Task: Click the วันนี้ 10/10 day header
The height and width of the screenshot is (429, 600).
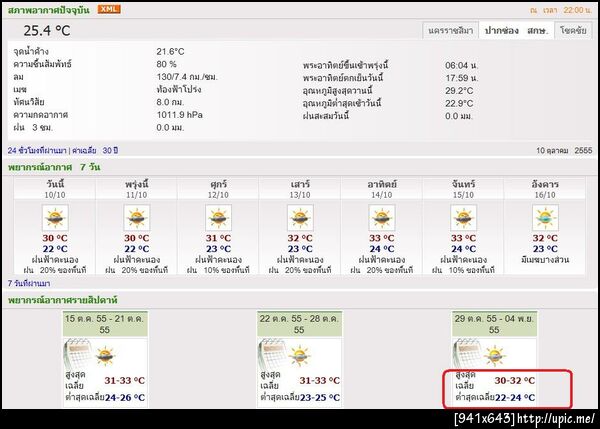Action: 55,189
